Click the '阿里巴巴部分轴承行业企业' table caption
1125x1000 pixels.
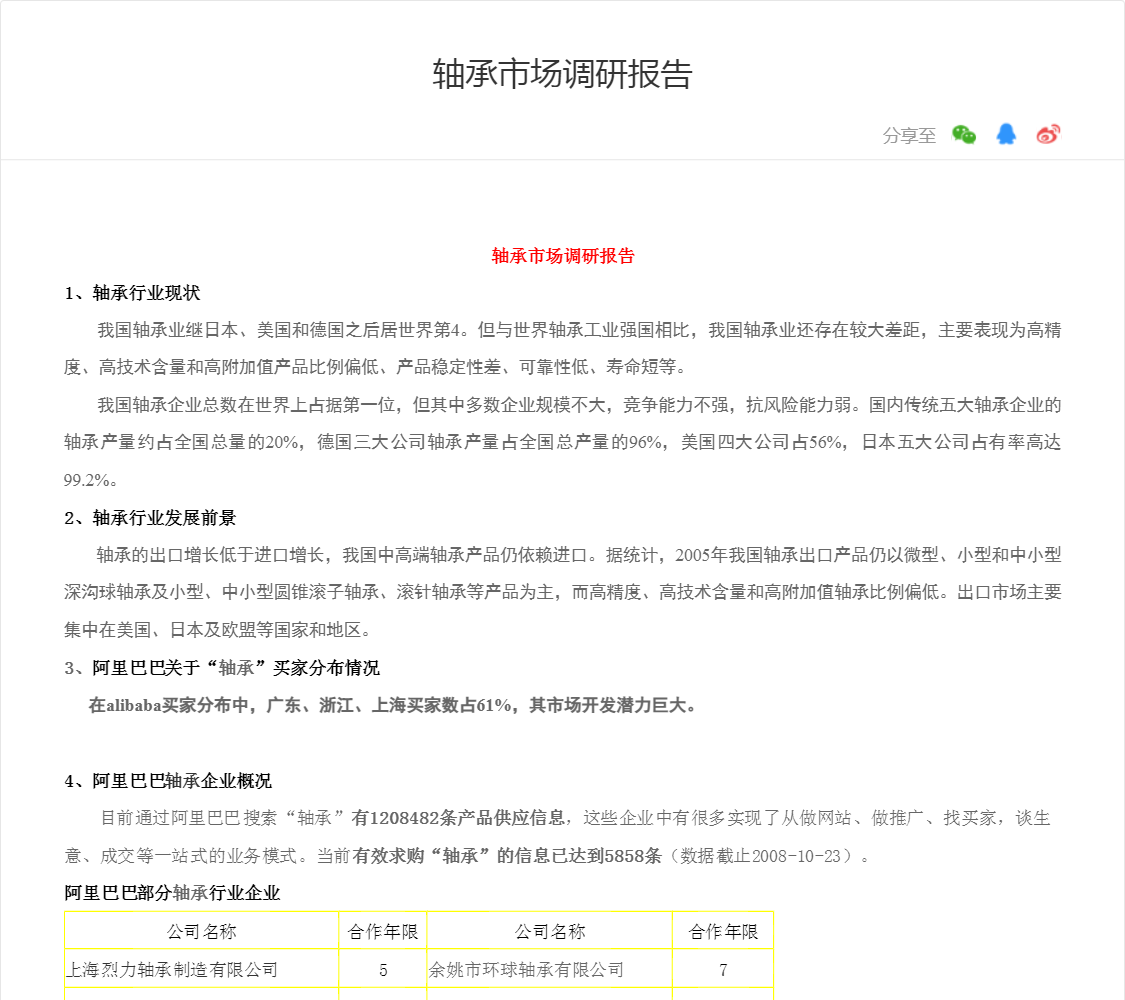coord(172,892)
